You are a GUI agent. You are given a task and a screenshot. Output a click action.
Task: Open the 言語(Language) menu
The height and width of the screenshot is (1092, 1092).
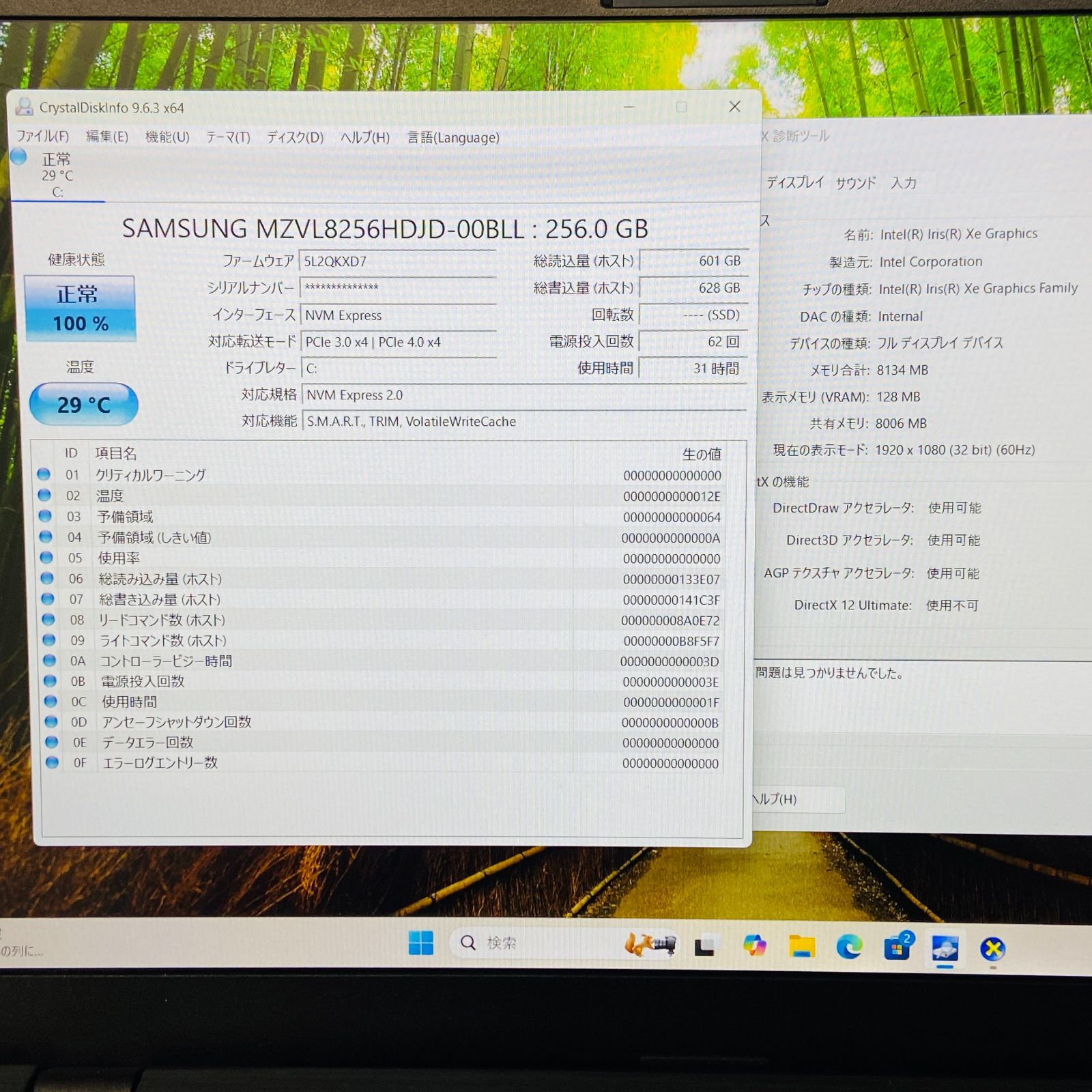point(453,137)
